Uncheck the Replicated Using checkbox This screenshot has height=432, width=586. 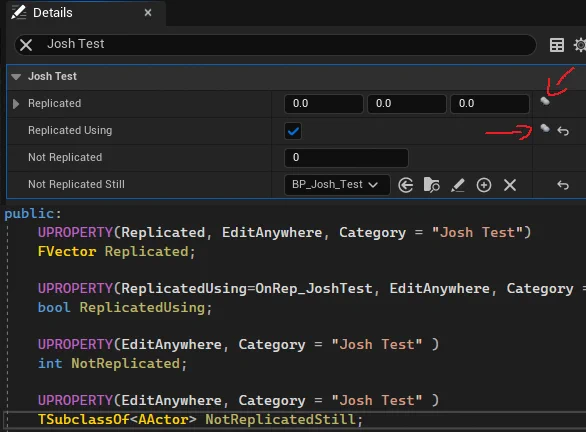(x=293, y=131)
